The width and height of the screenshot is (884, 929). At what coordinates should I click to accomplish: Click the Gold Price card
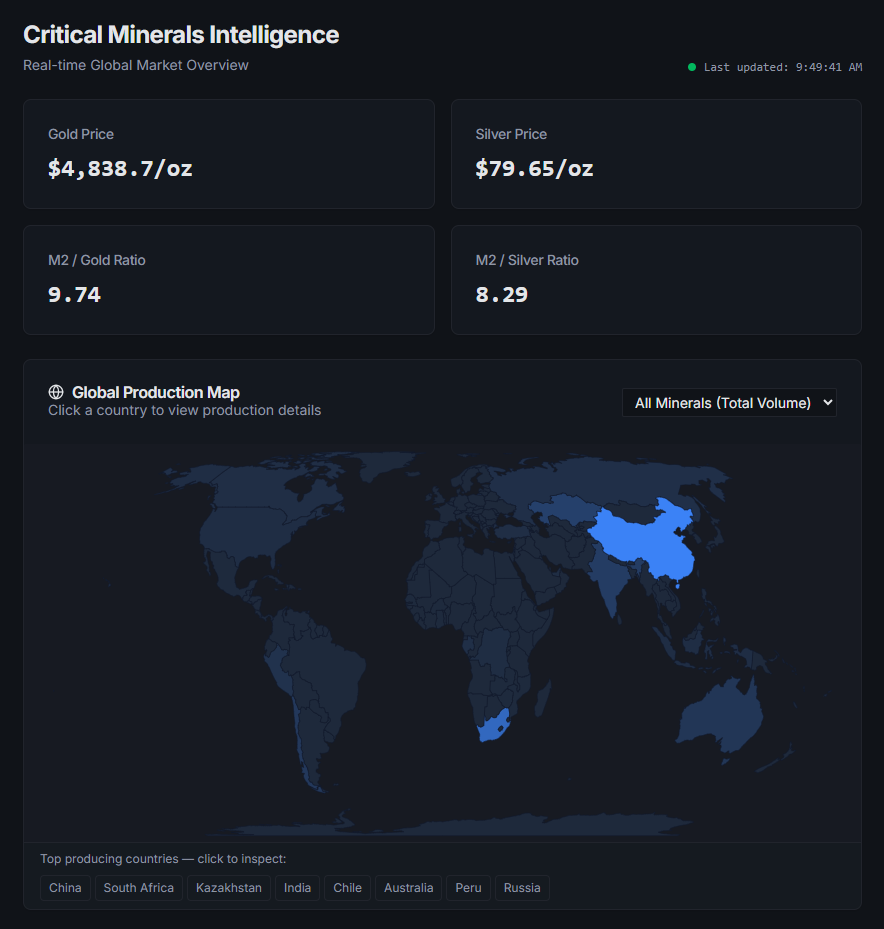[x=228, y=153]
